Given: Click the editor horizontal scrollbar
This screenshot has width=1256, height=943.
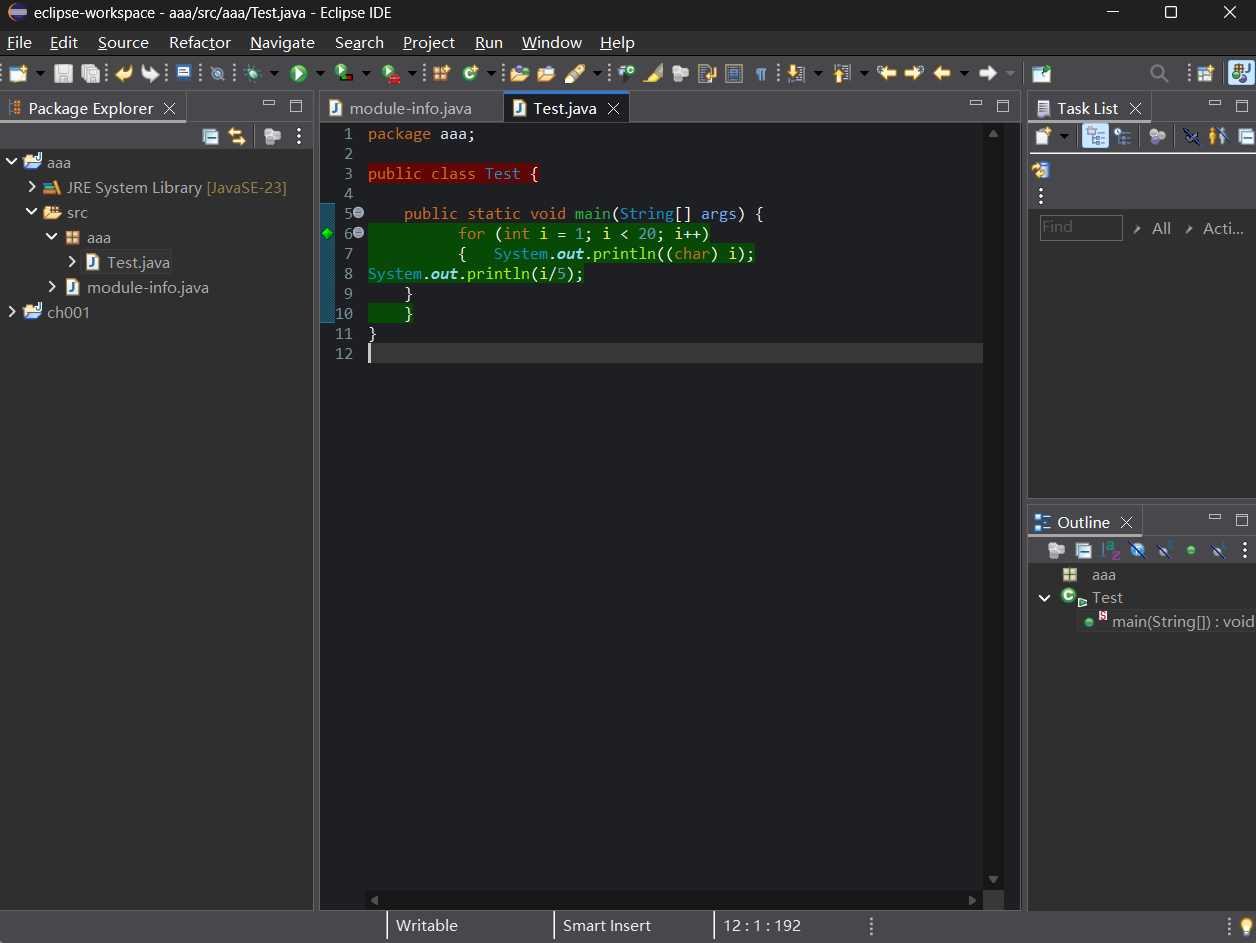Looking at the screenshot, I should (672, 900).
